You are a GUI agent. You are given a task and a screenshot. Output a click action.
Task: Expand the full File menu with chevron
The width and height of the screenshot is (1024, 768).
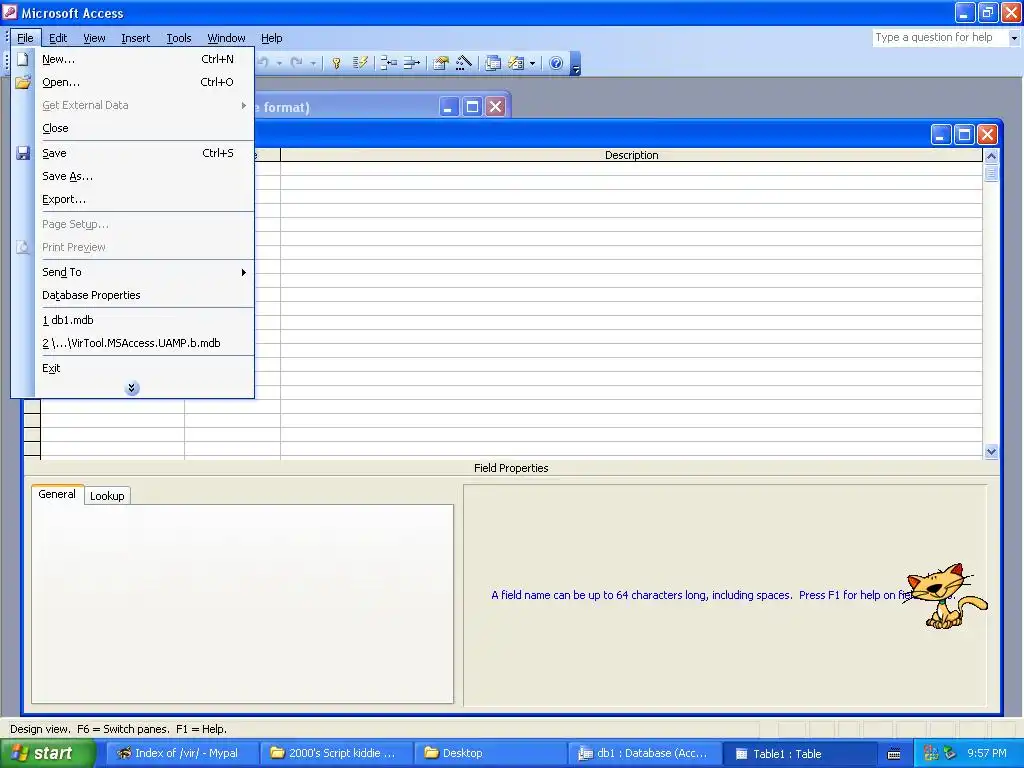132,388
